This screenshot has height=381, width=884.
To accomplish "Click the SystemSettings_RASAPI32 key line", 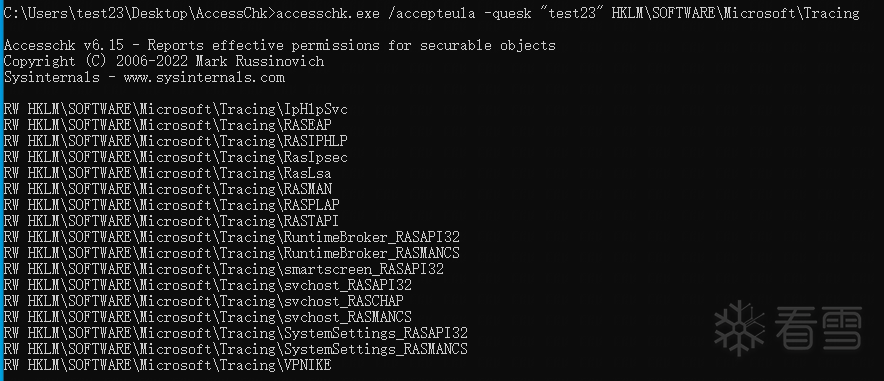I will click(x=236, y=333).
